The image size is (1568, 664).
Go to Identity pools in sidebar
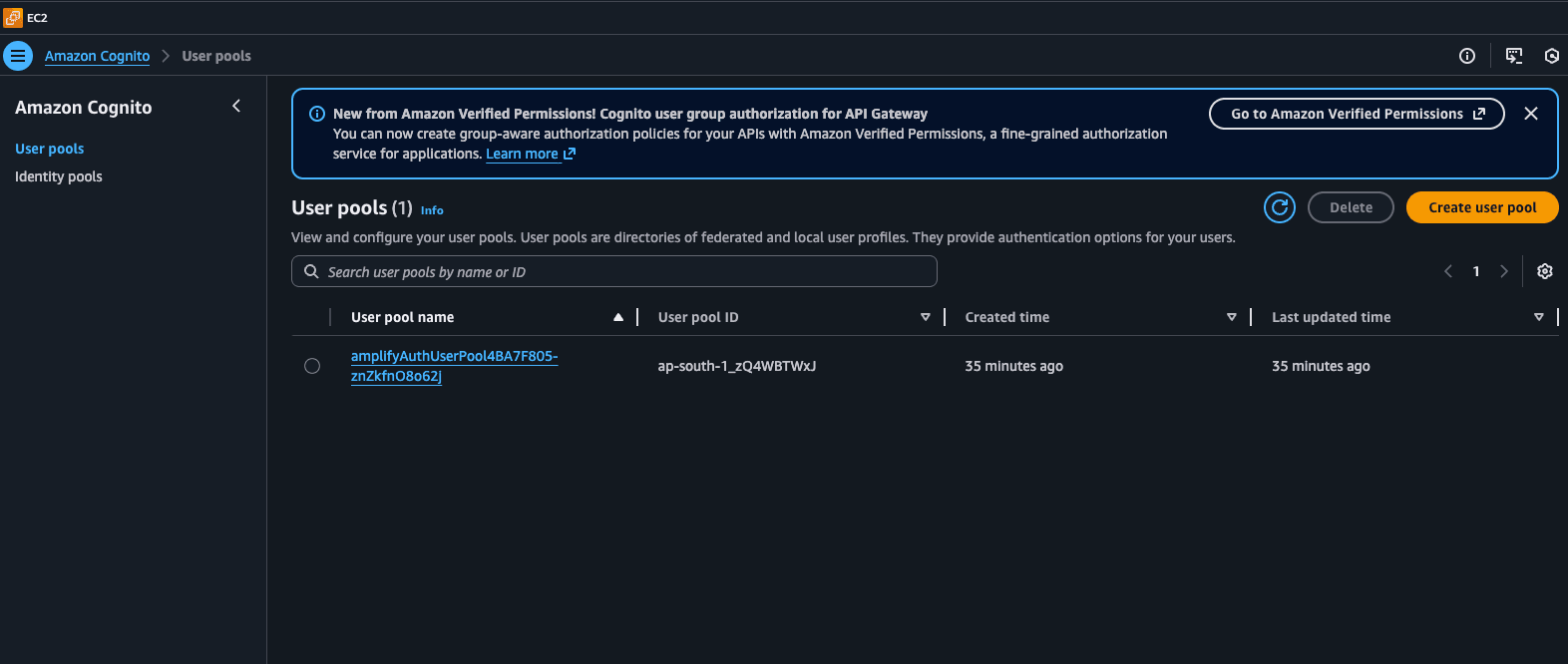coord(59,176)
